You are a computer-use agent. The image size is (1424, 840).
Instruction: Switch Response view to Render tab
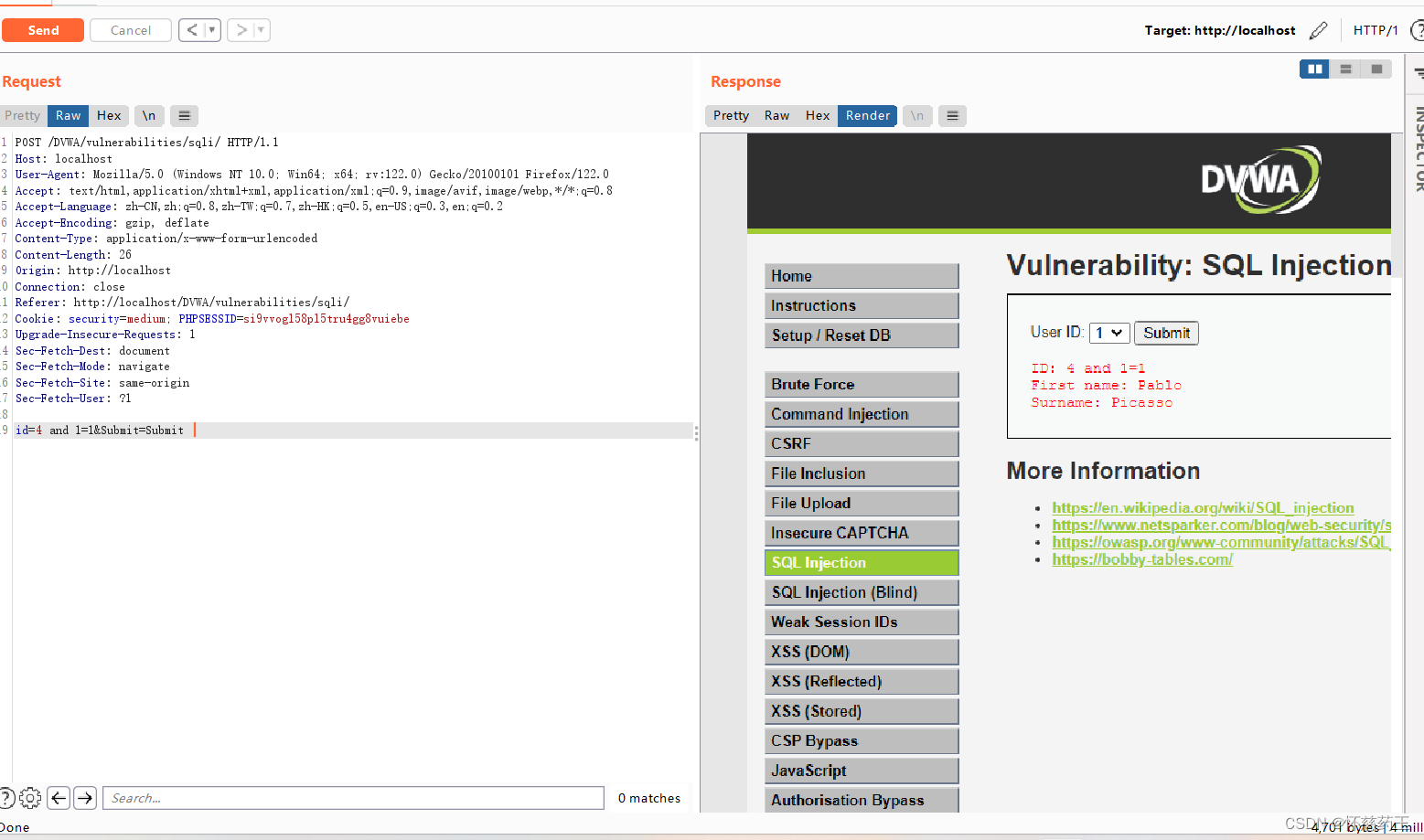[x=867, y=115]
